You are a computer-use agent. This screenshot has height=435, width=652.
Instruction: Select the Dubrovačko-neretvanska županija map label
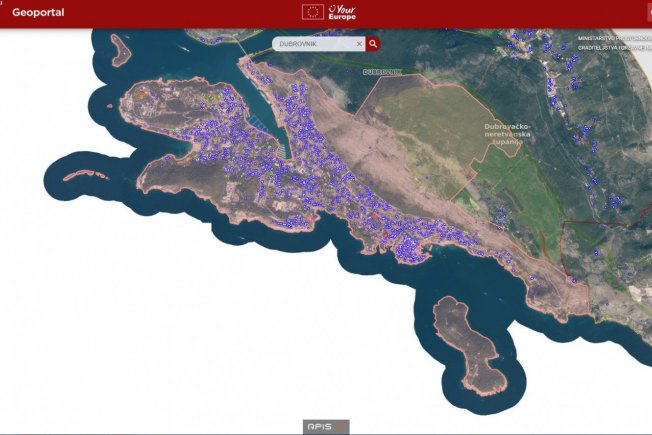(x=507, y=133)
